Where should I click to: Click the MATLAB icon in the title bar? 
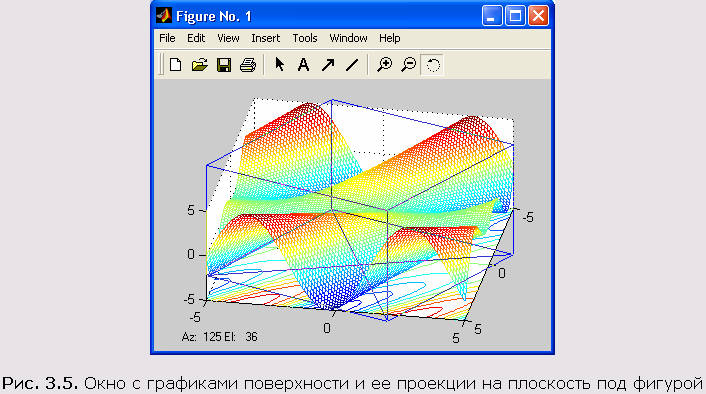(163, 16)
